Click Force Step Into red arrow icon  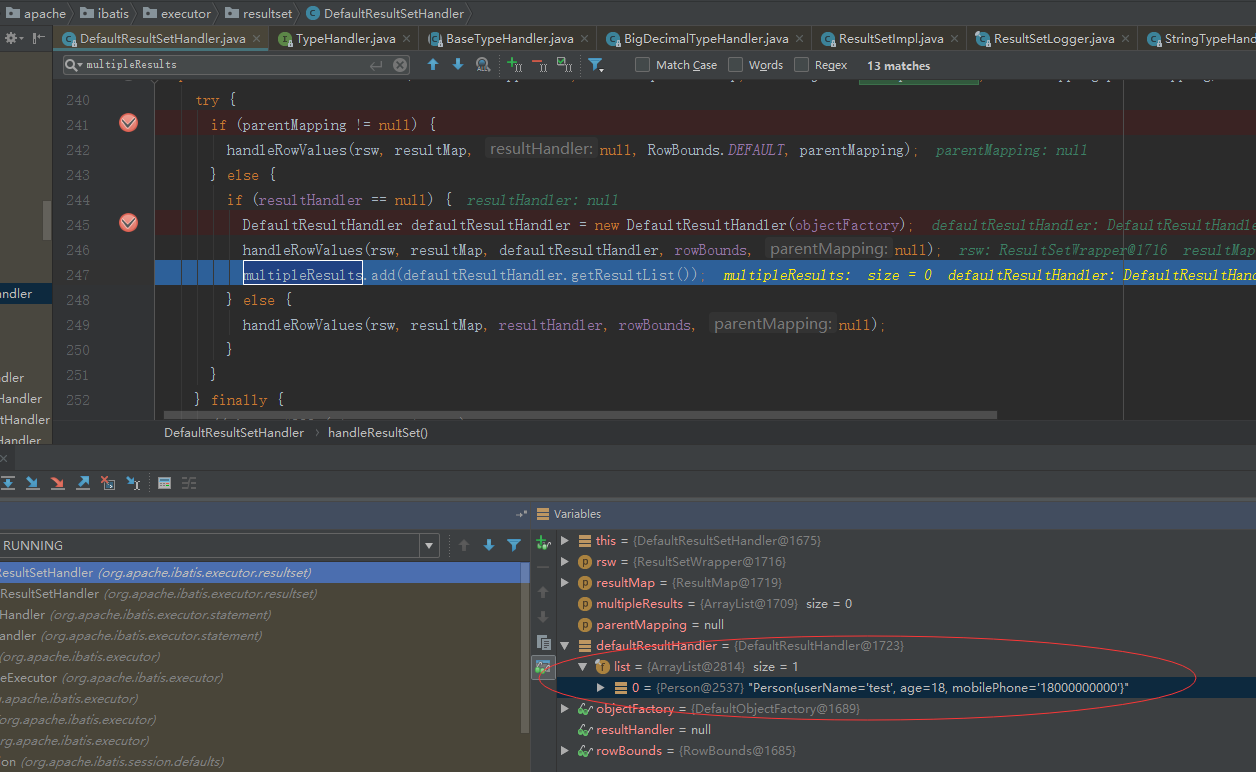[57, 483]
